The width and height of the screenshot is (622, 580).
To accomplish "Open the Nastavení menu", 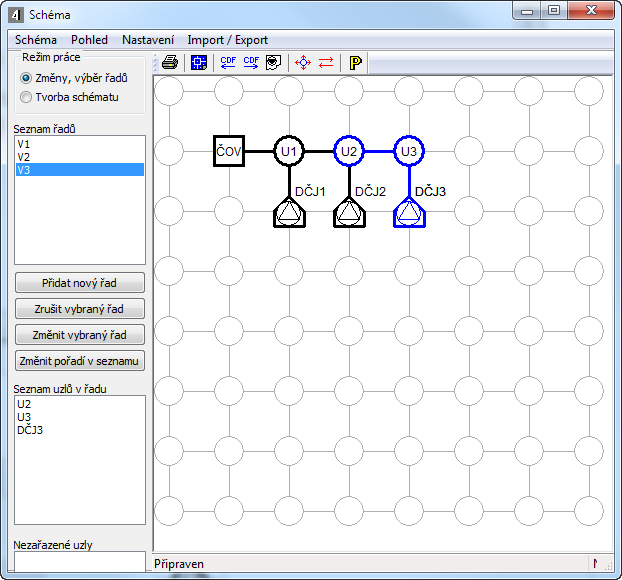I will 148,40.
